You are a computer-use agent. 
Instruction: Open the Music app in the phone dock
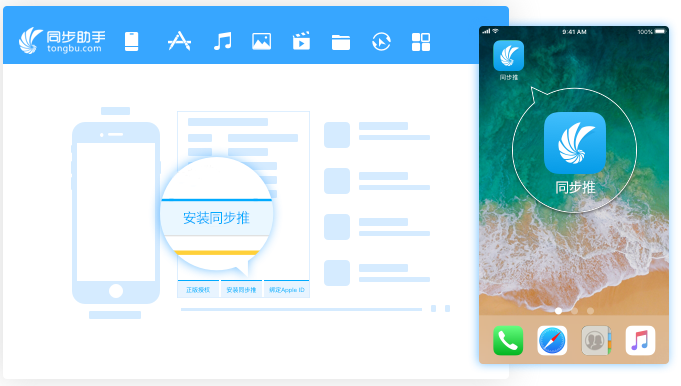point(640,340)
